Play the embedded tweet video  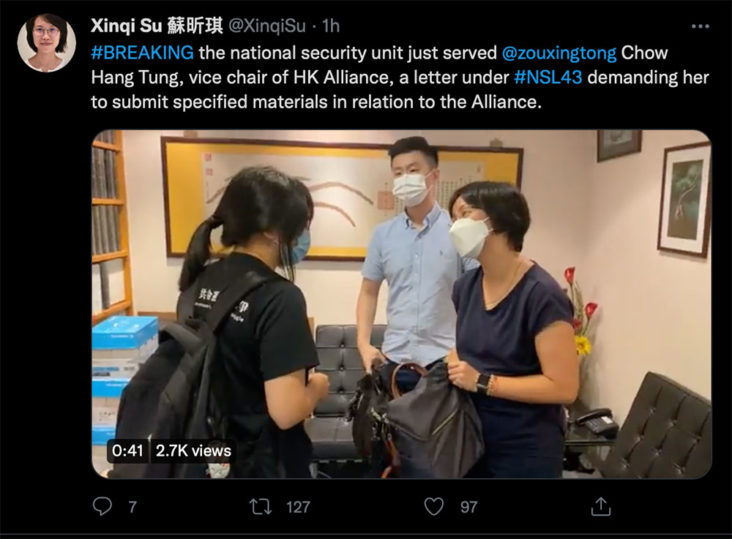point(401,304)
